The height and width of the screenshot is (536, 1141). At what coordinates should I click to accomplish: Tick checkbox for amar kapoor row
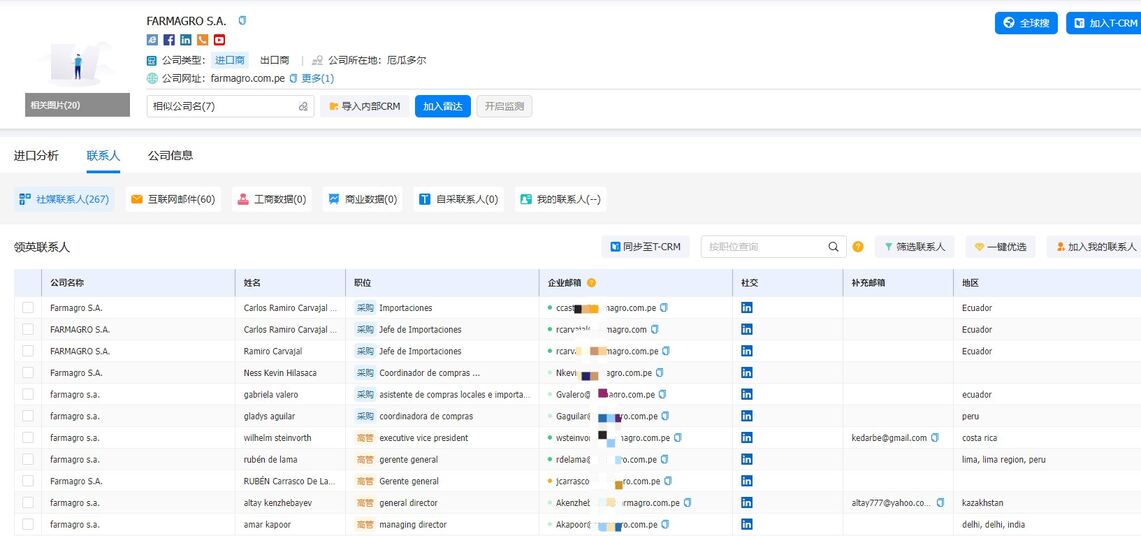click(x=28, y=524)
